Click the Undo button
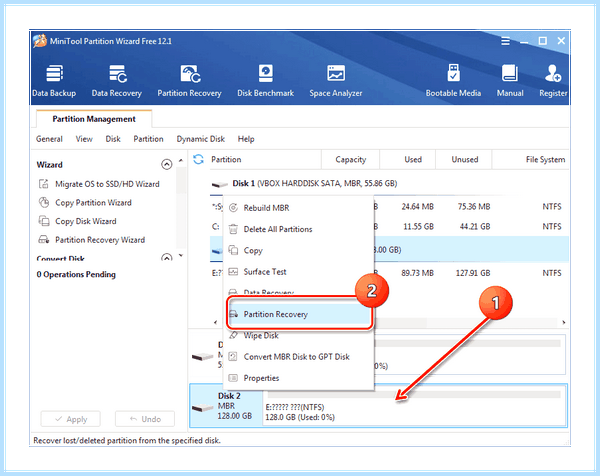 coord(145,419)
